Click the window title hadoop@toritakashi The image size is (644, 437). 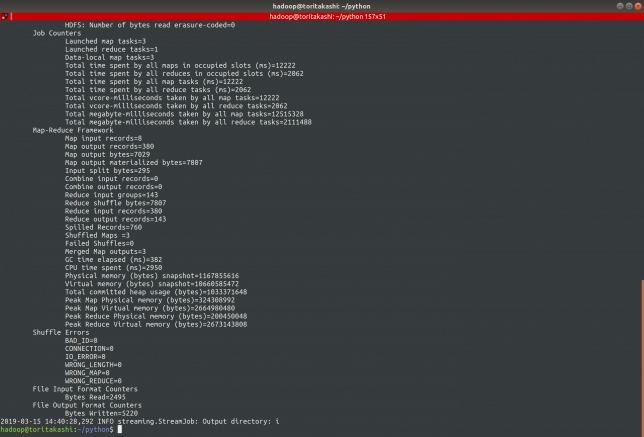coord(321,5)
